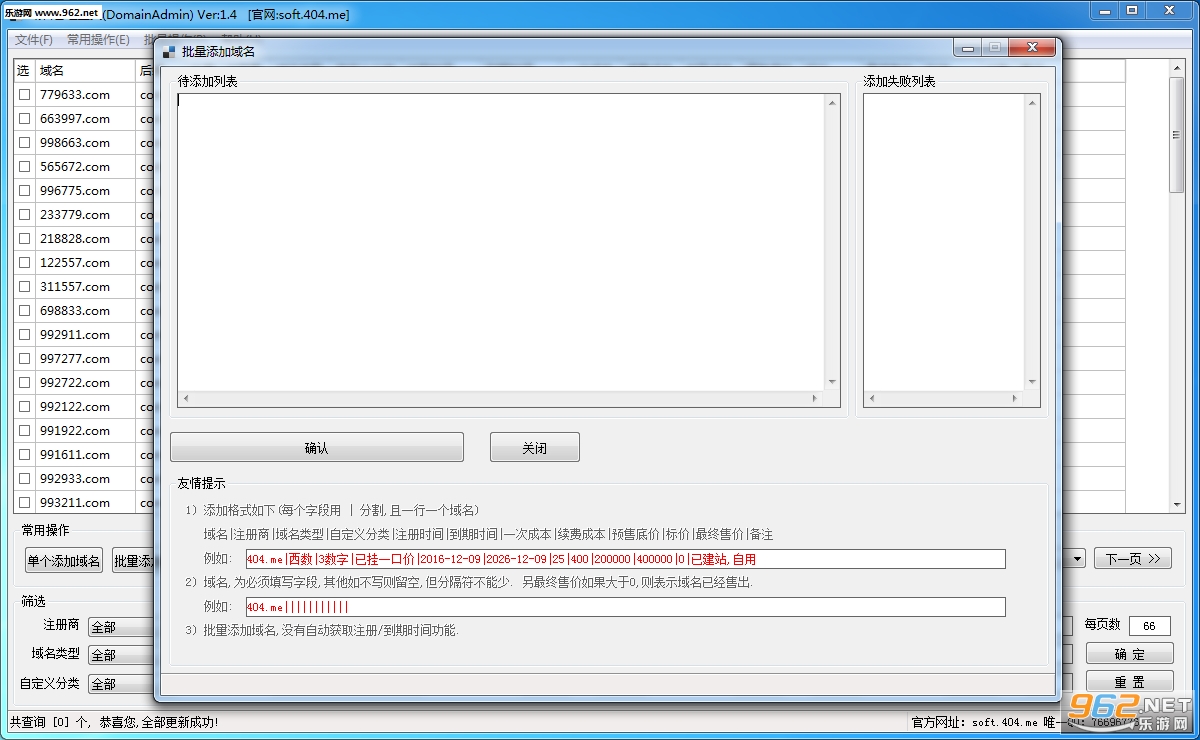Open the 常用操作(E) menu
This screenshot has width=1200, height=740.
click(x=98, y=40)
